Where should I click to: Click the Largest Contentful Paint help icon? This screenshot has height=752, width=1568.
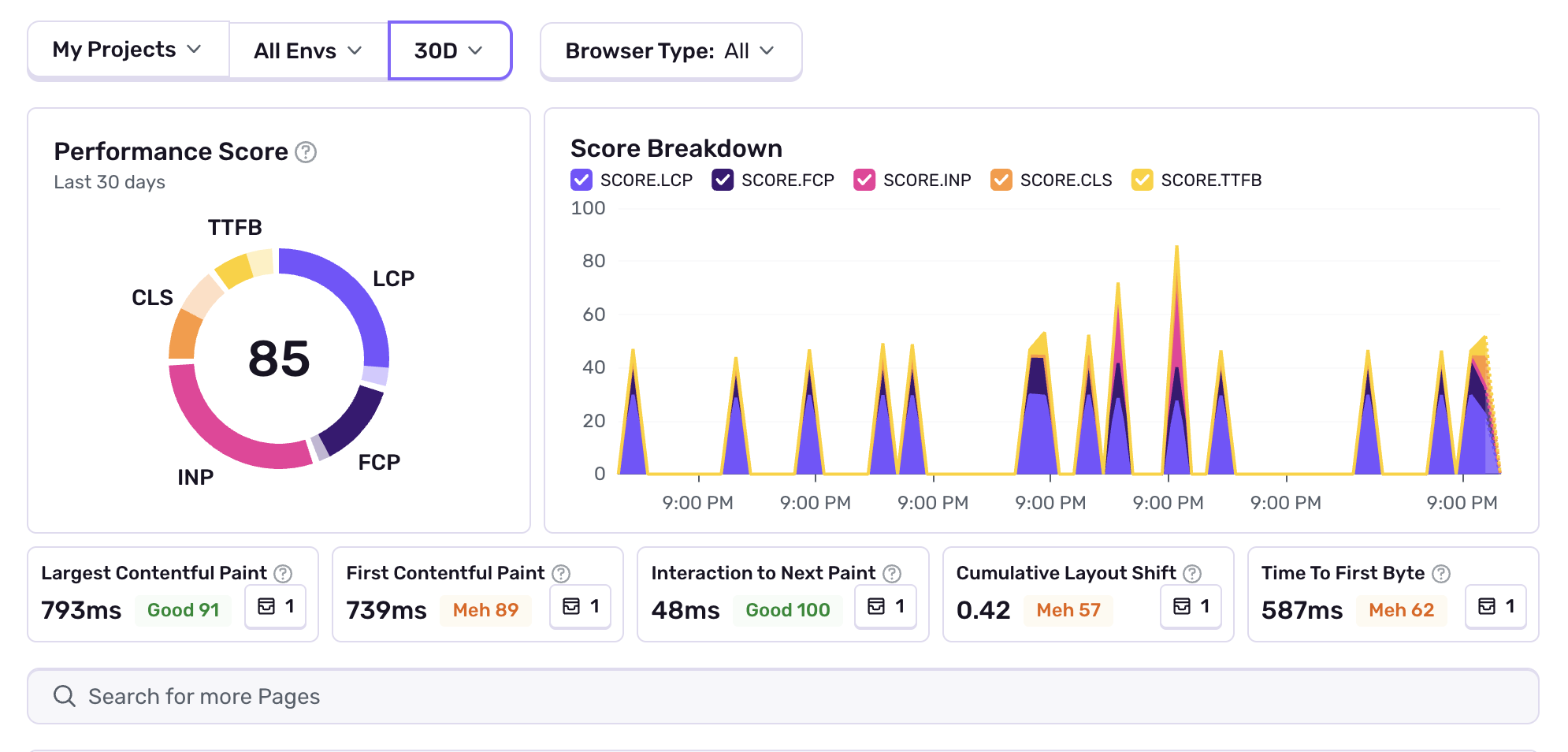pos(283,574)
